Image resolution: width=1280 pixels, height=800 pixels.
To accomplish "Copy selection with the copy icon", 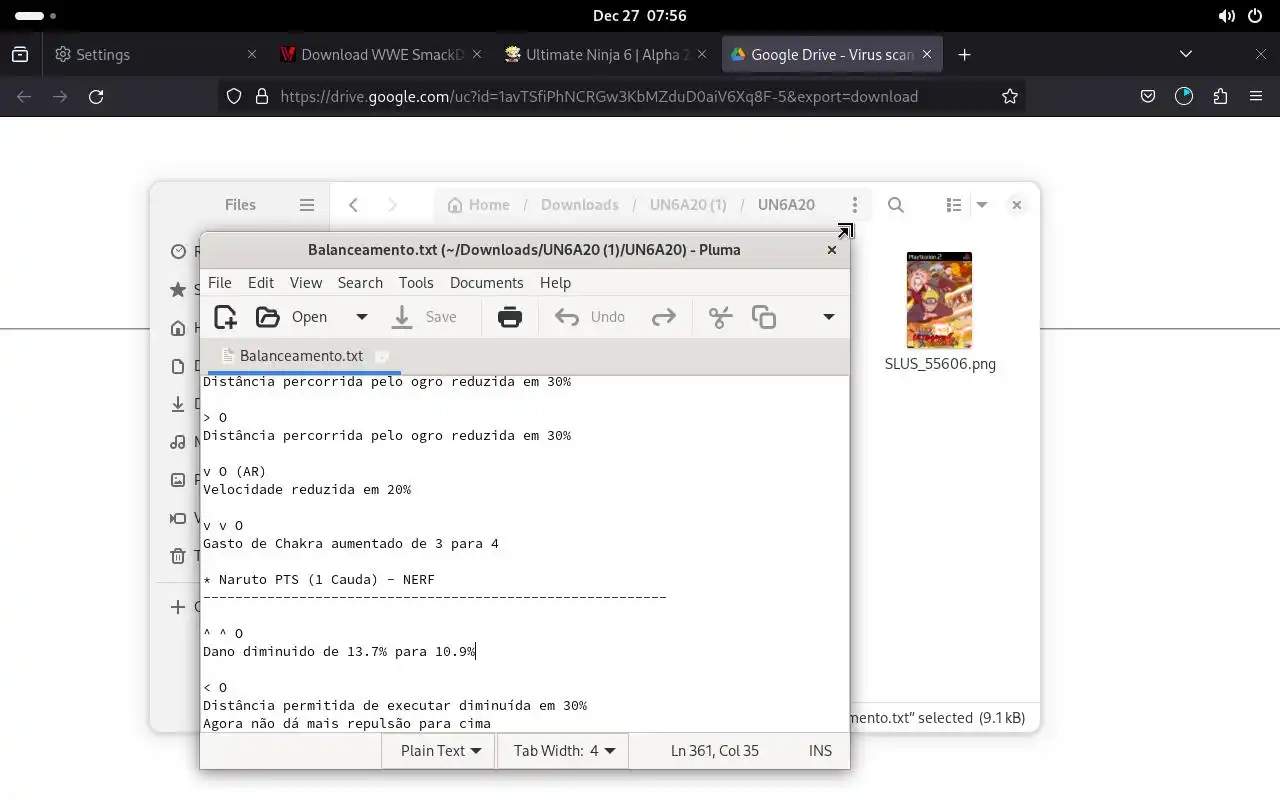I will tap(764, 317).
